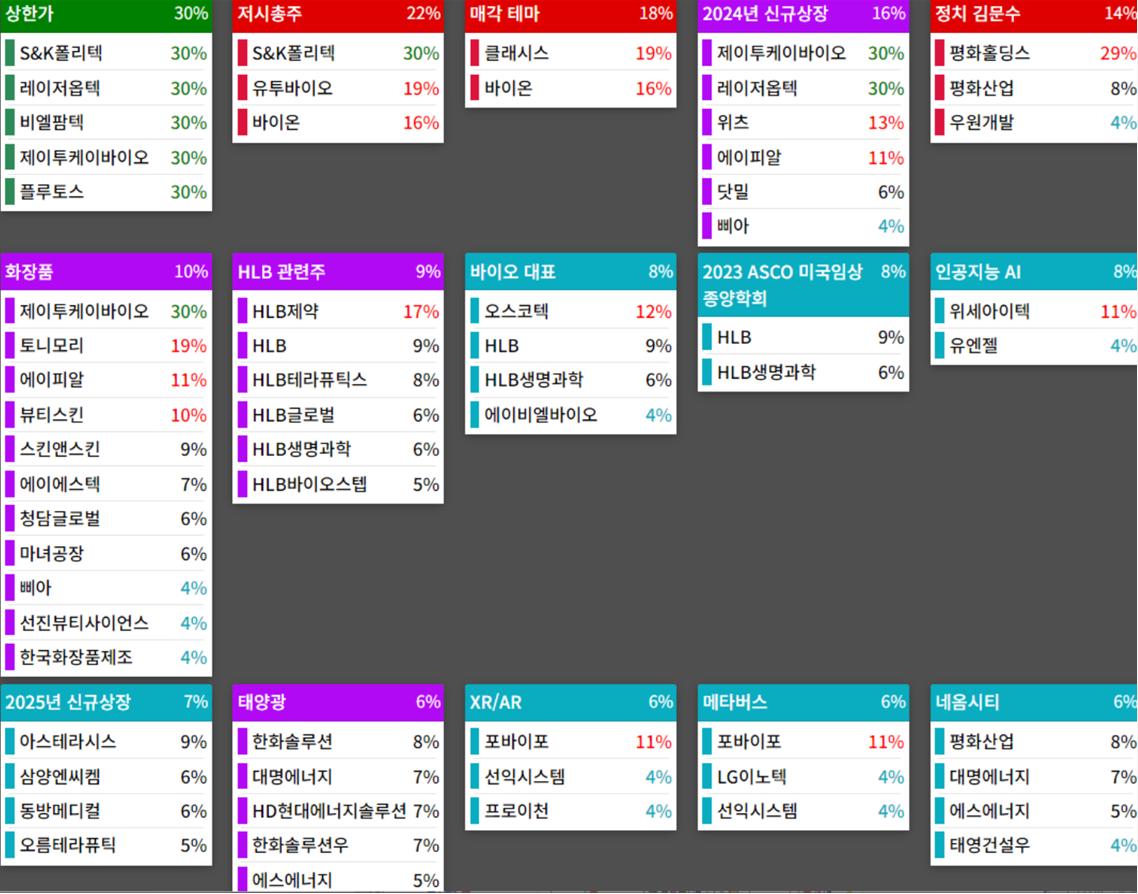Select HLB테라퓨틱스 in the HLB 관련주 card

[x=337, y=380]
